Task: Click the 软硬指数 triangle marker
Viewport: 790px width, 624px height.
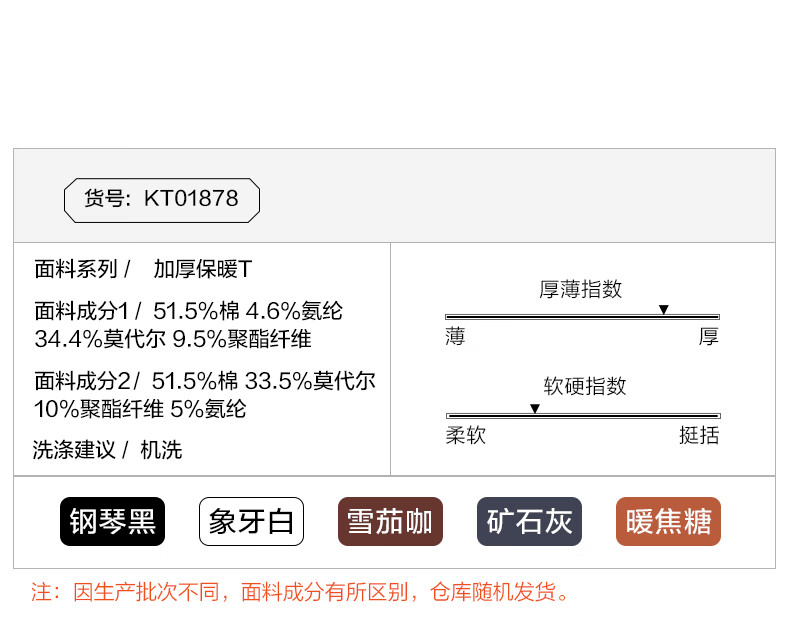Action: 535,409
